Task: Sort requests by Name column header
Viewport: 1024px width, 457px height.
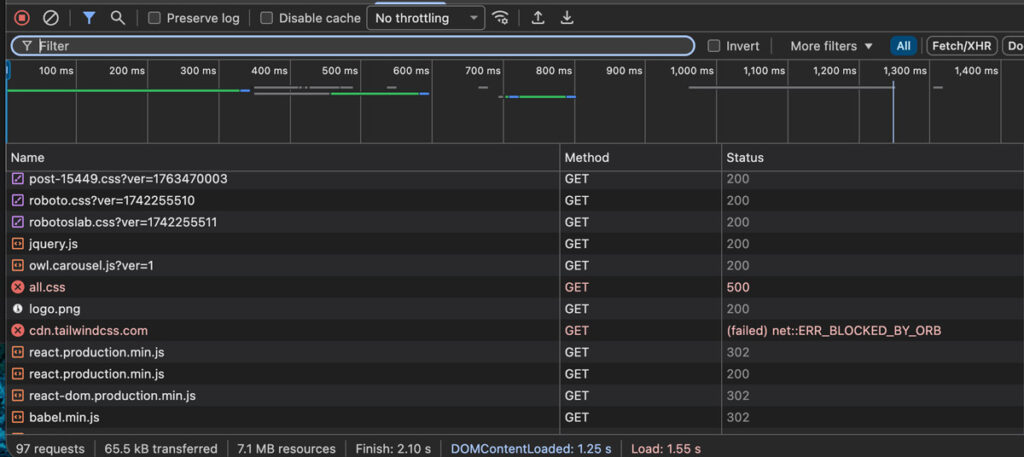Action: point(28,157)
